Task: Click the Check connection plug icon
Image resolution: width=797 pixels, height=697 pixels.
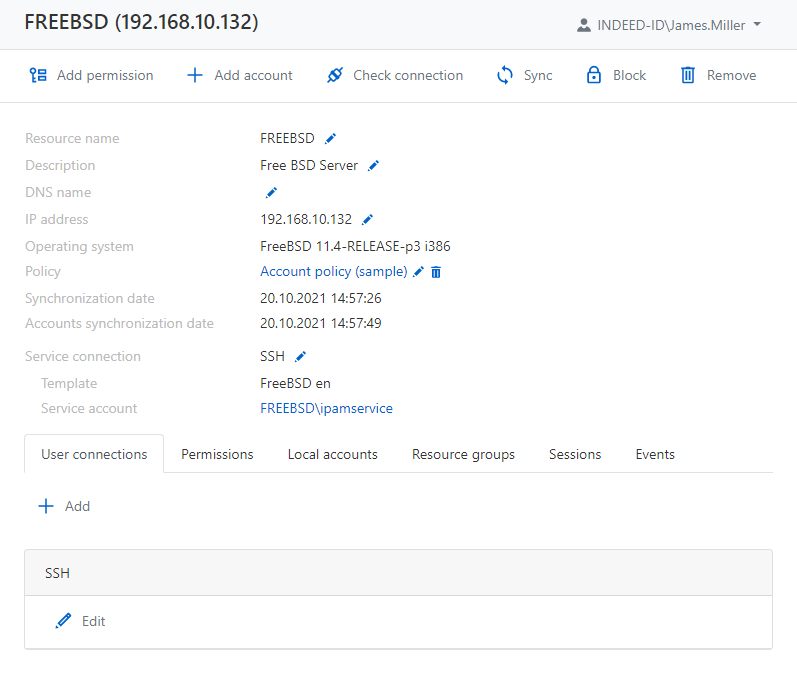Action: tap(335, 76)
